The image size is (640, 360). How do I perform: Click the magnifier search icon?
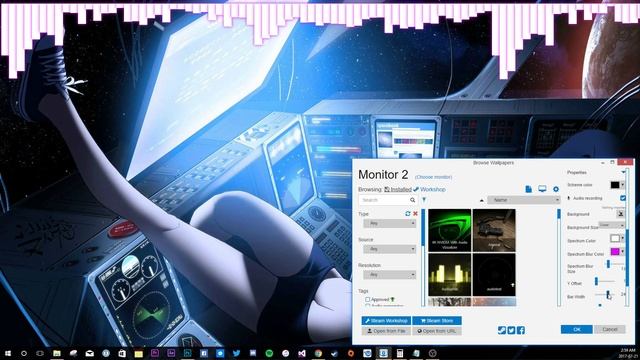click(413, 200)
